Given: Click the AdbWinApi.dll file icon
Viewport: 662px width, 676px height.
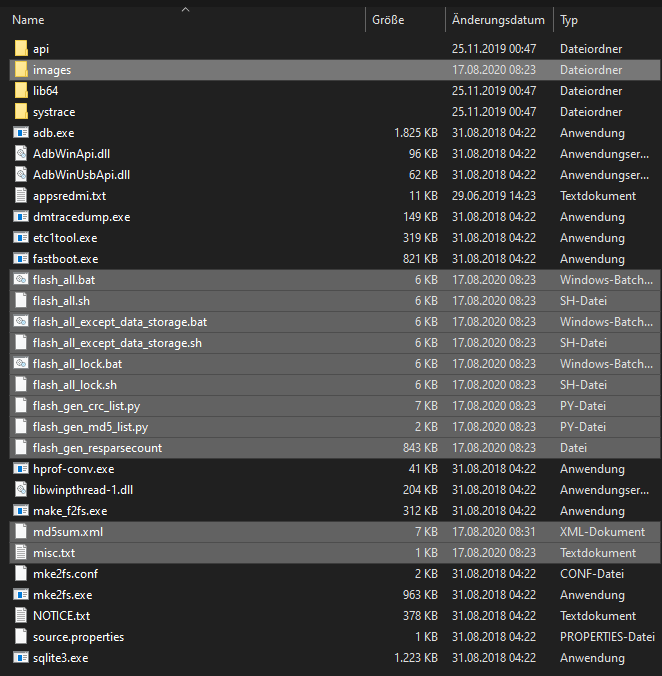Looking at the screenshot, I should tap(21, 153).
